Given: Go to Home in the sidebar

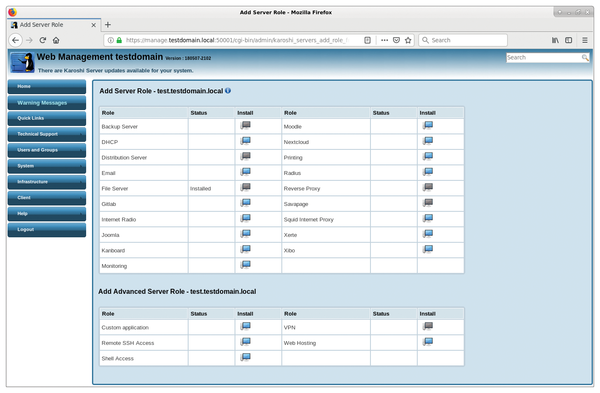Looking at the screenshot, I should [47, 86].
